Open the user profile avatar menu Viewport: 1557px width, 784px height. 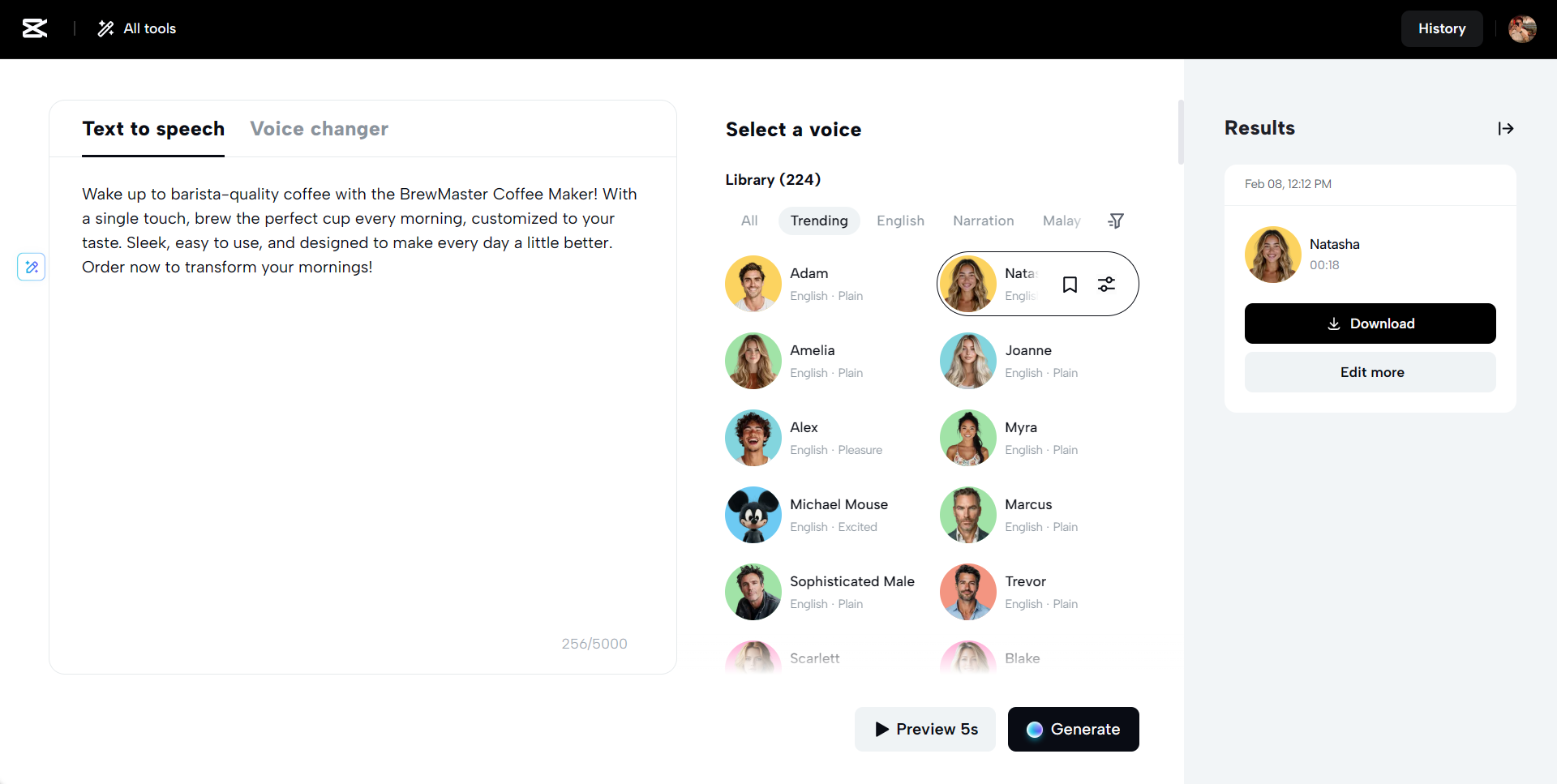click(x=1522, y=28)
